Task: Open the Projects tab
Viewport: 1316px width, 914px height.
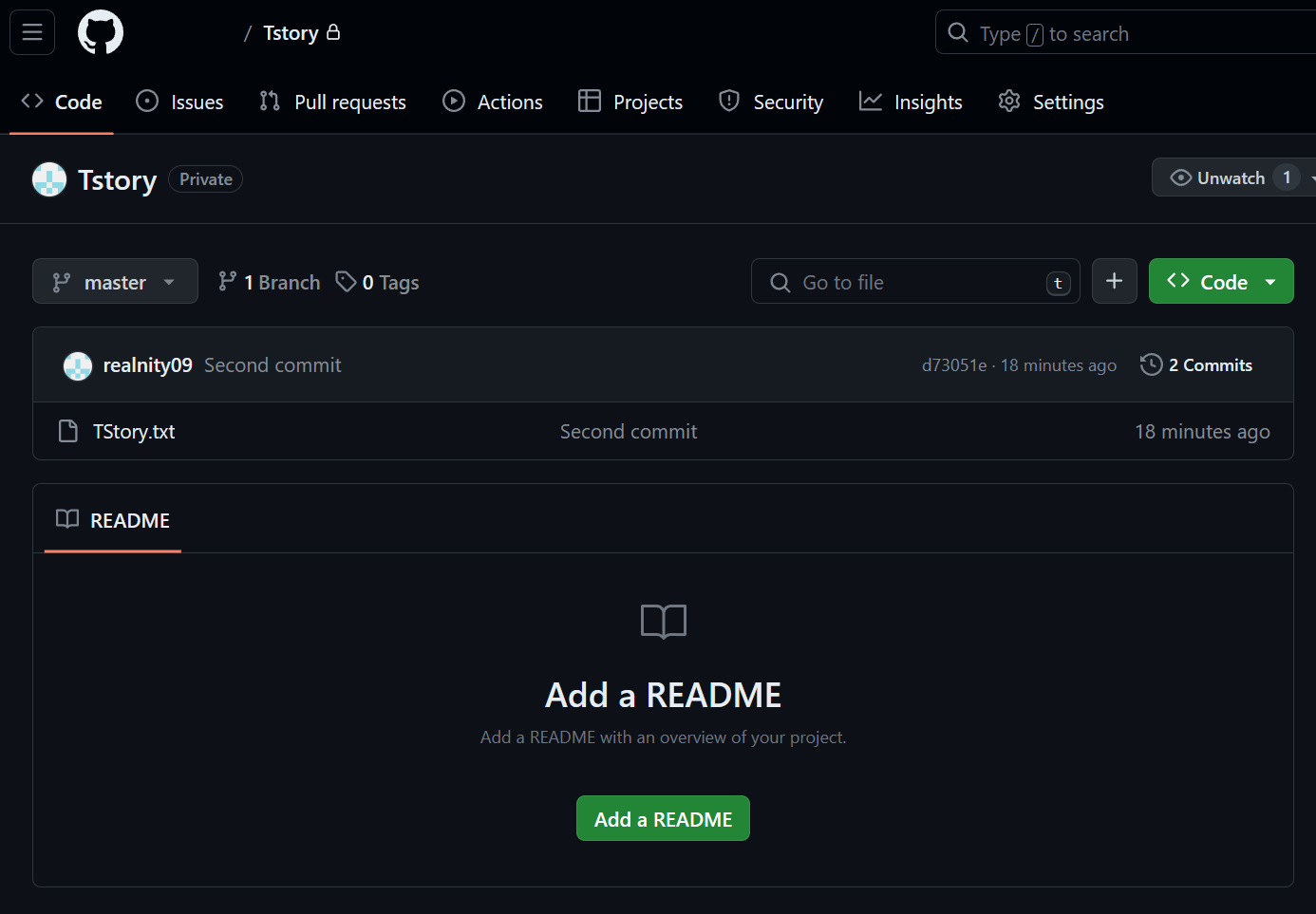Action: click(x=630, y=102)
